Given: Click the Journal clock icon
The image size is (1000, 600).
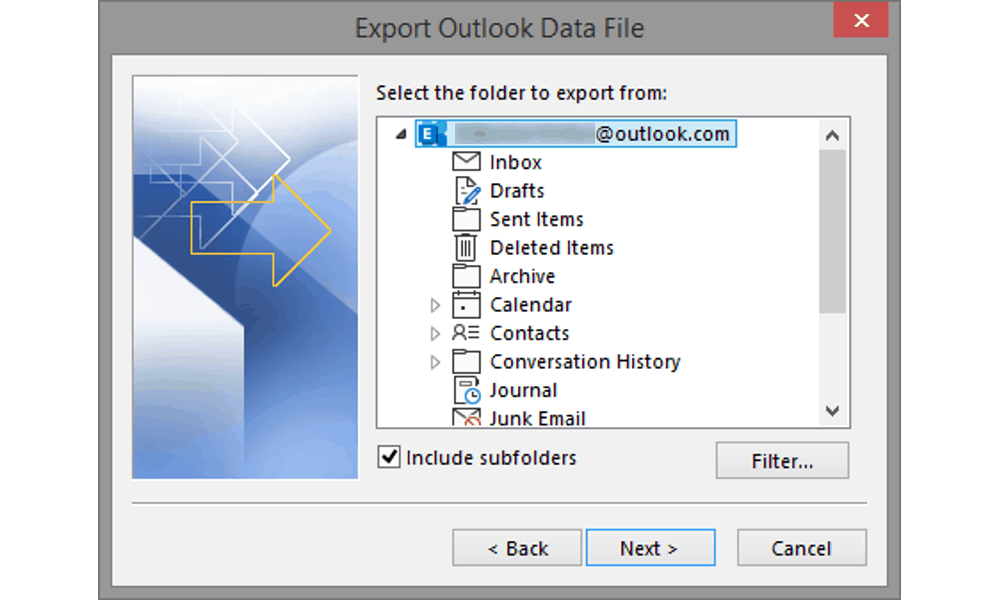Looking at the screenshot, I should tap(467, 390).
